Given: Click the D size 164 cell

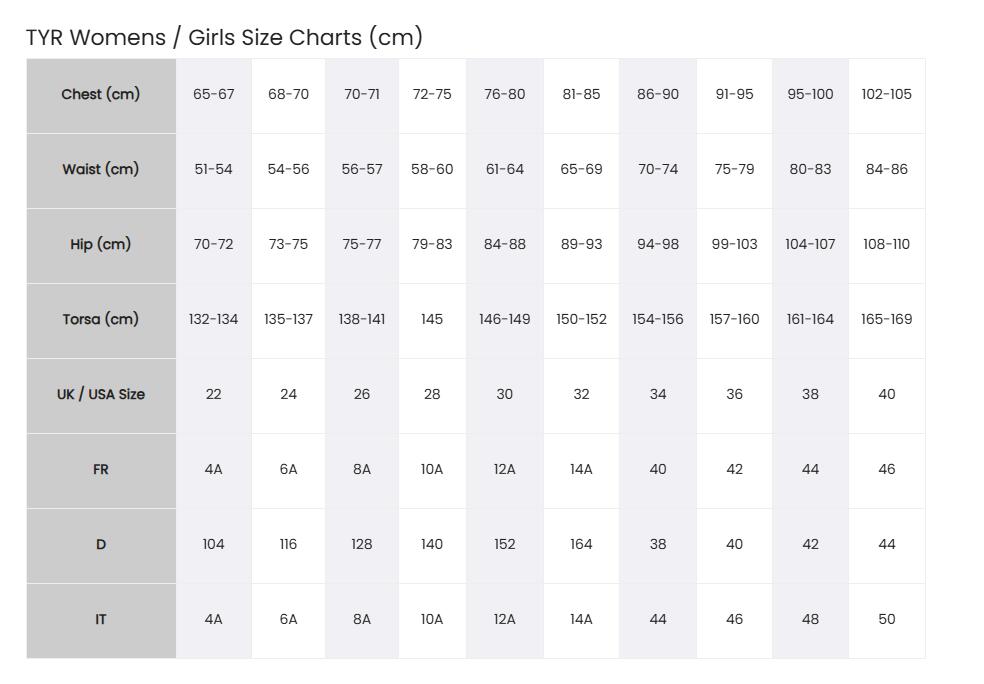Looking at the screenshot, I should pos(581,545).
